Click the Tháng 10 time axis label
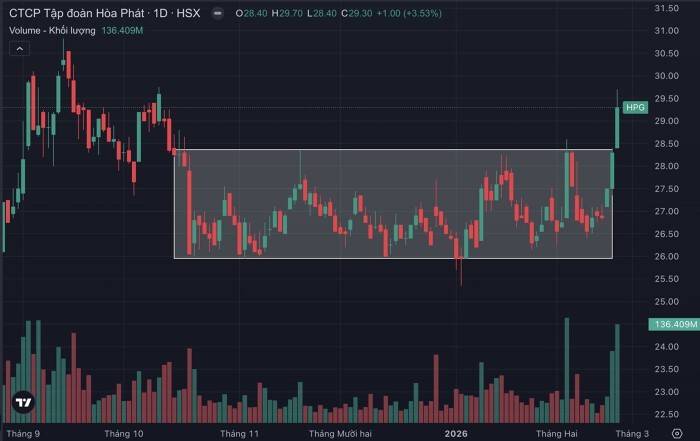The height and width of the screenshot is (441, 700). coord(124,432)
